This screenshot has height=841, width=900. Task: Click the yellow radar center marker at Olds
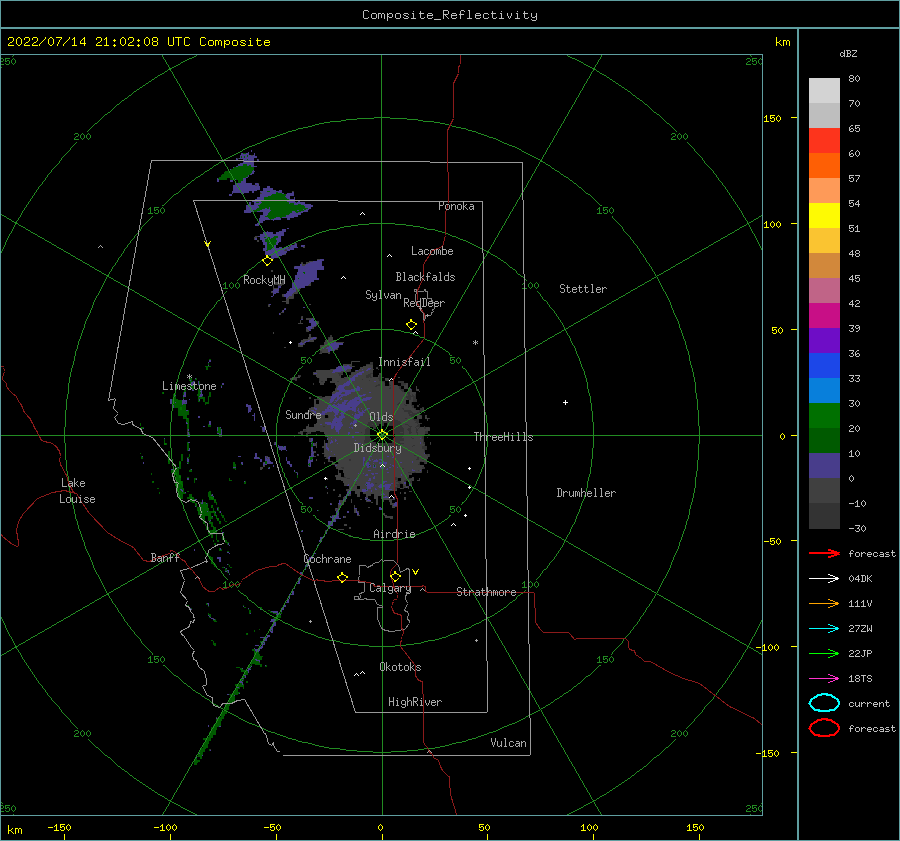pos(382,435)
